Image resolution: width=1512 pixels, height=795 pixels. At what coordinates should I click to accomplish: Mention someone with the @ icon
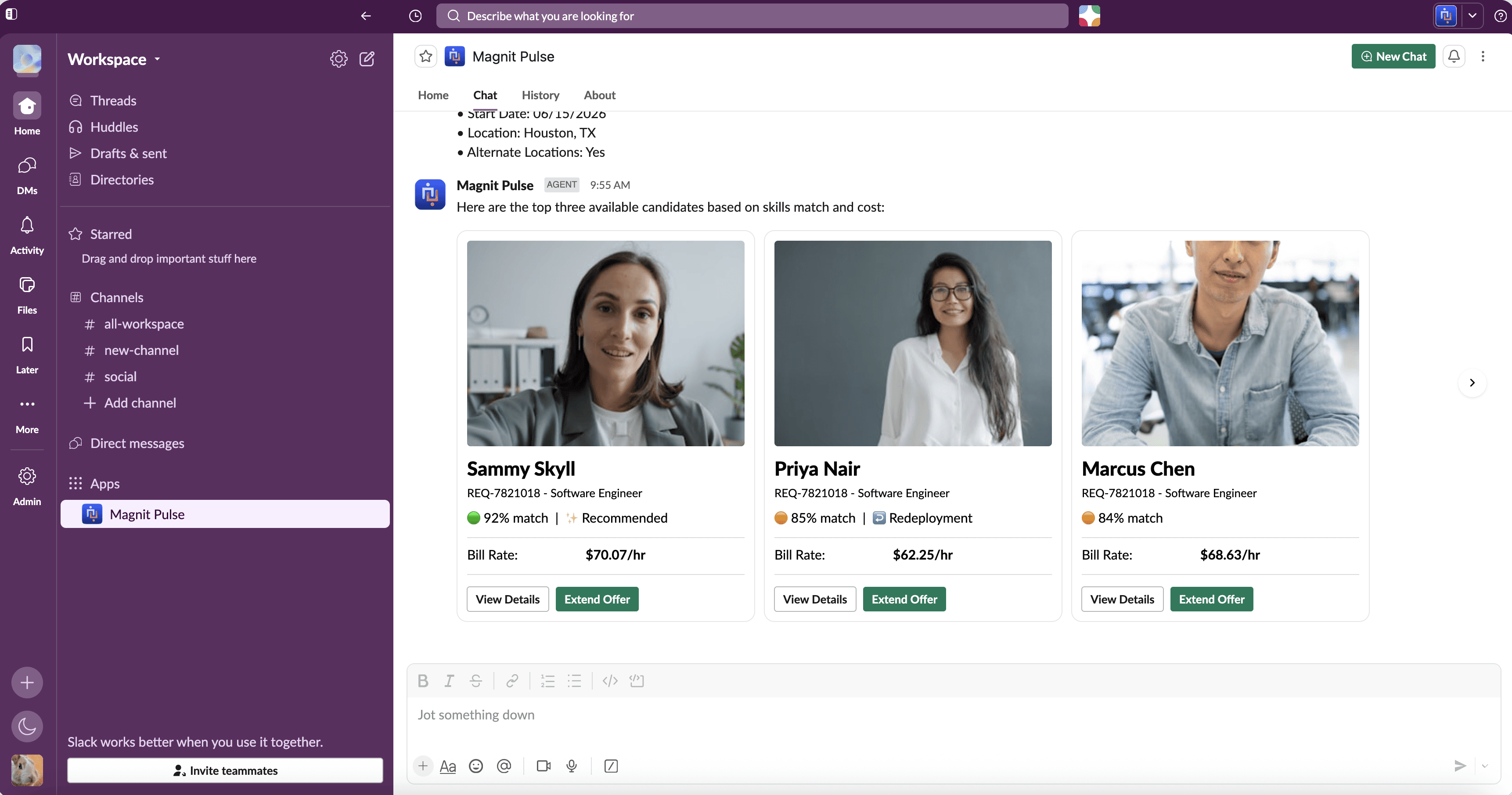[504, 766]
